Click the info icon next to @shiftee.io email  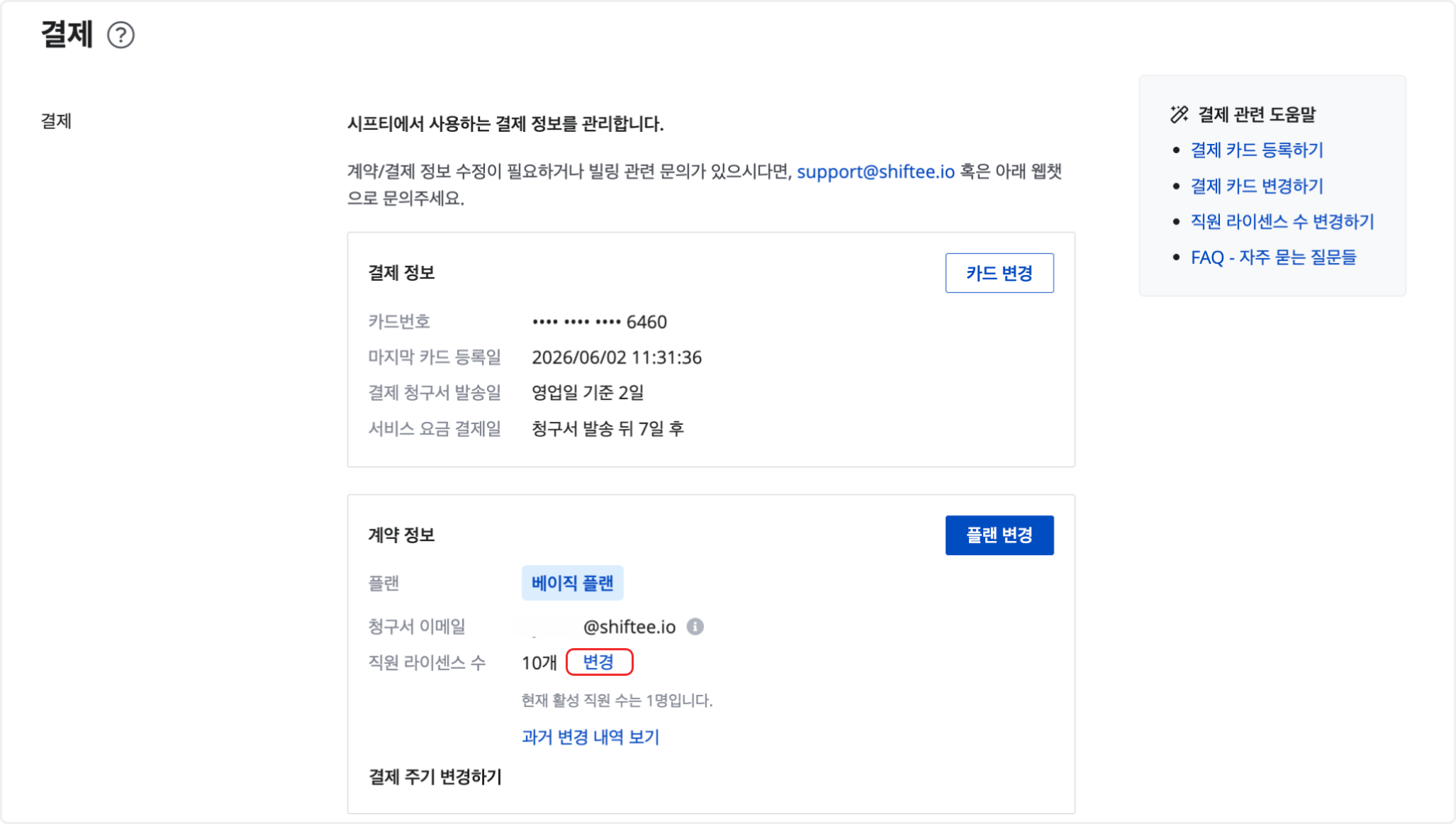point(695,626)
